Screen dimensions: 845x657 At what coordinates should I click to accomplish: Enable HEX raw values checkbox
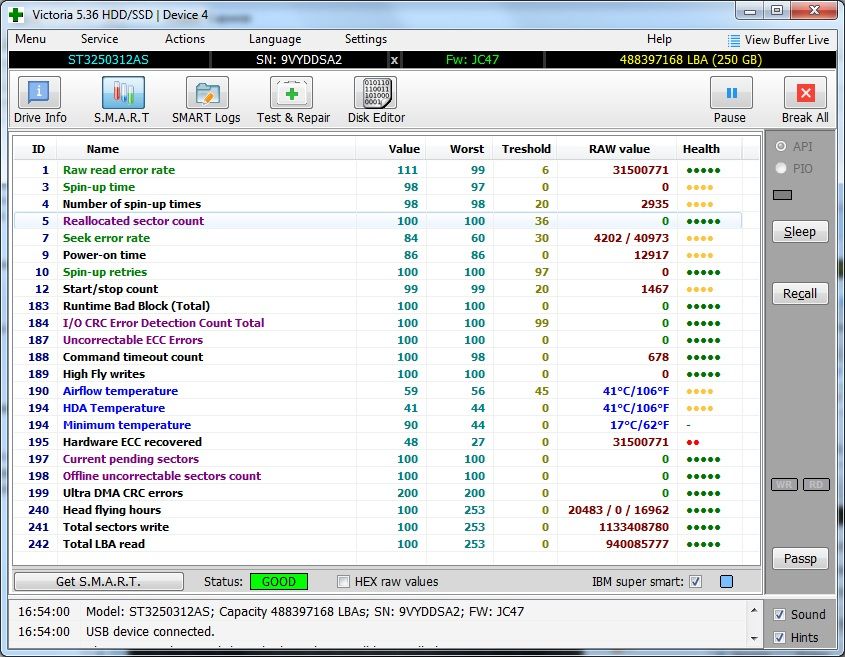343,582
